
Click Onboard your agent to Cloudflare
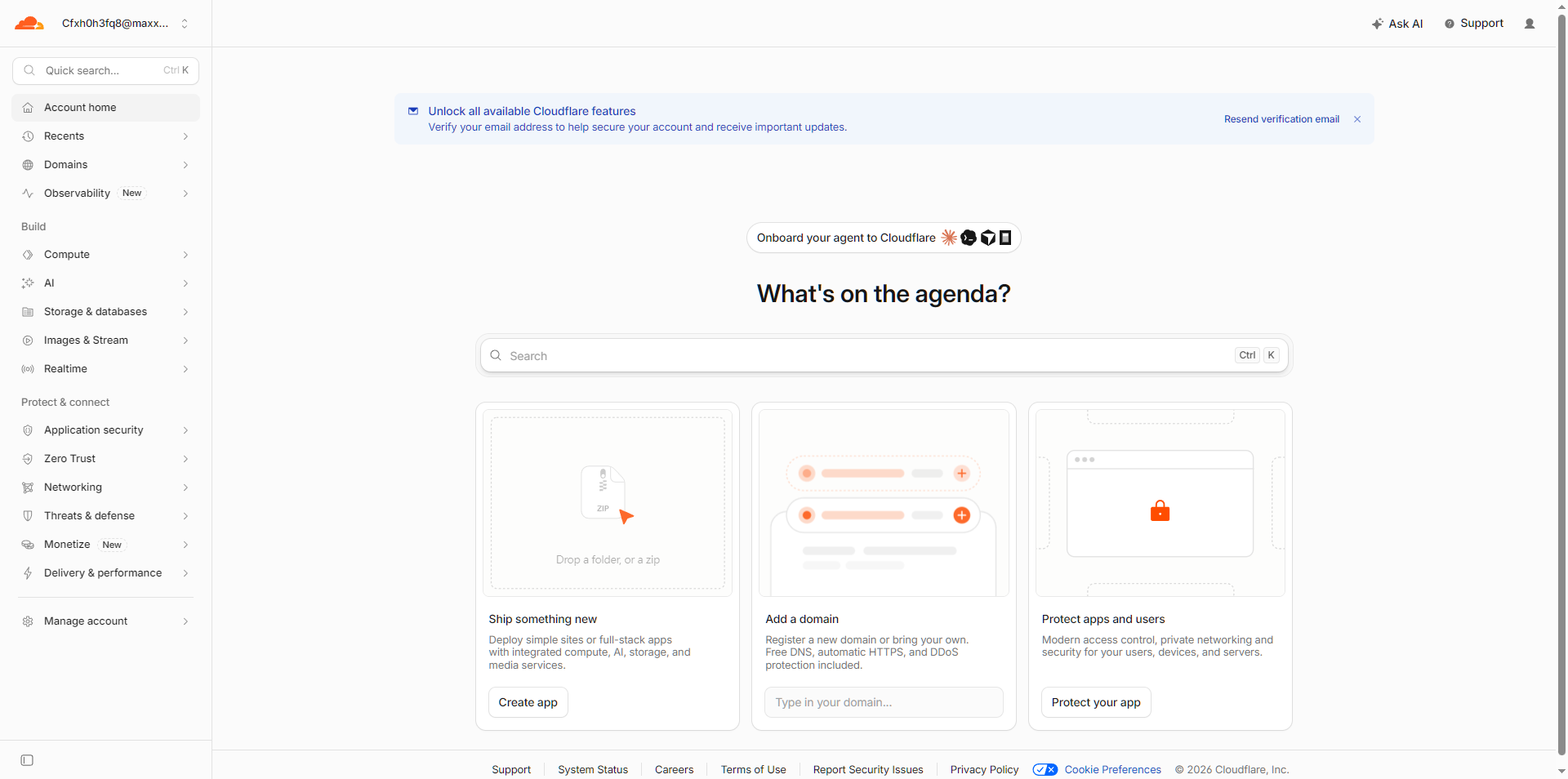point(884,238)
